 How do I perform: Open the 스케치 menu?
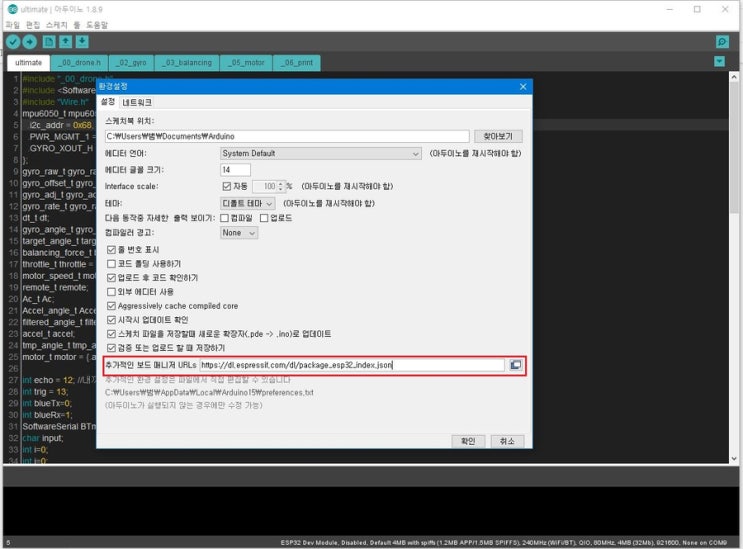(x=57, y=25)
